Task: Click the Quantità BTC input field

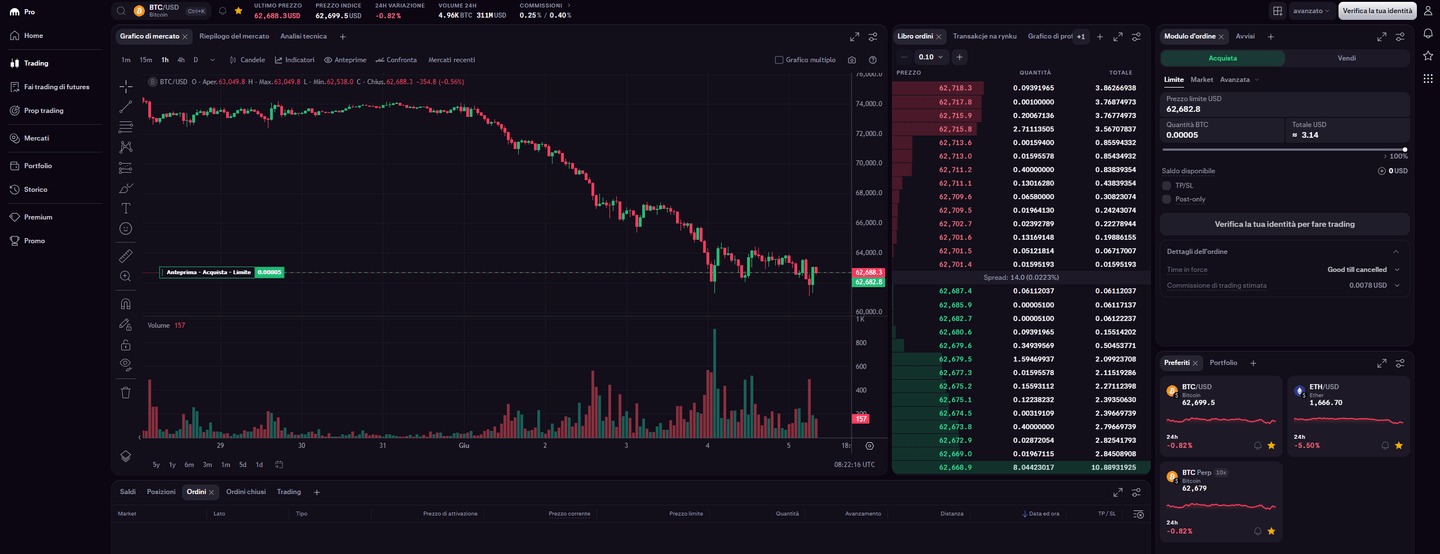Action: [x=1222, y=130]
